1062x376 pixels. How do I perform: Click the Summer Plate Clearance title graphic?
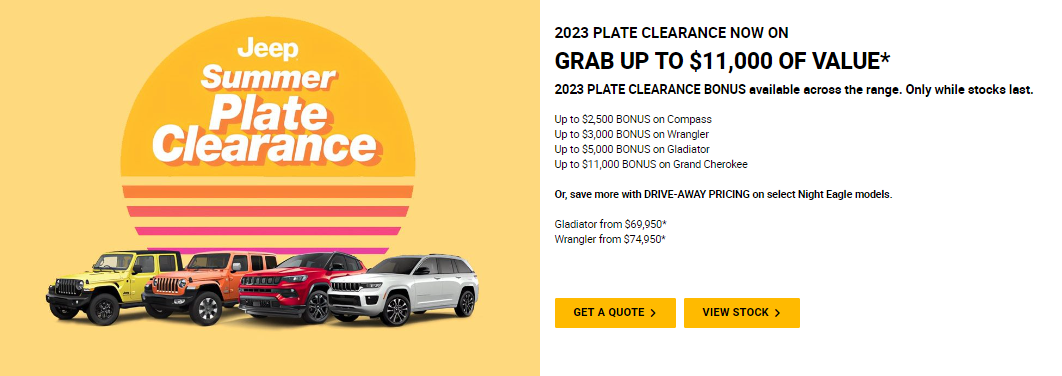pos(266,112)
